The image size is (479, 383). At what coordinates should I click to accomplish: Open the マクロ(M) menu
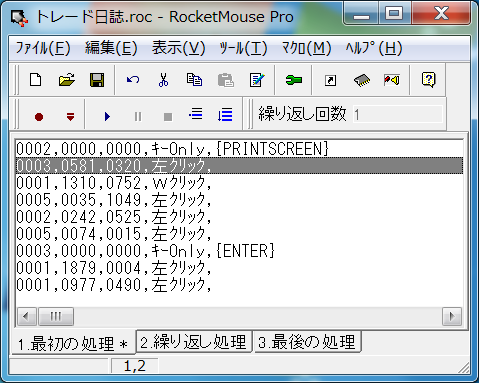(306, 49)
